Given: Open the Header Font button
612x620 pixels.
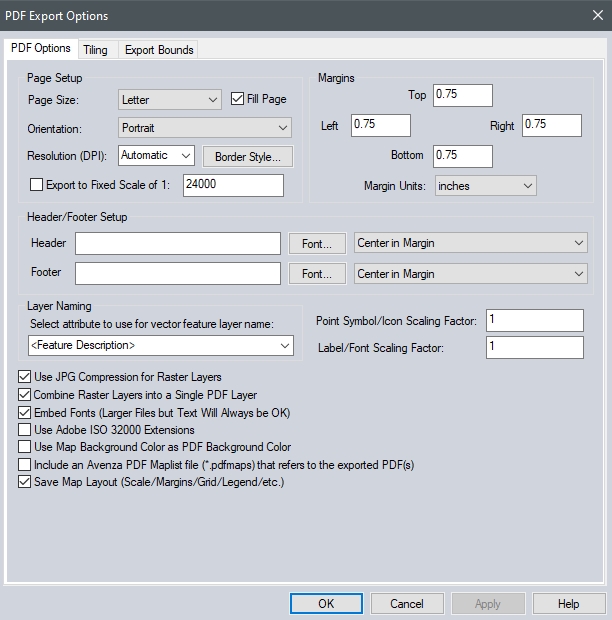Looking at the screenshot, I should pyautogui.click(x=317, y=244).
